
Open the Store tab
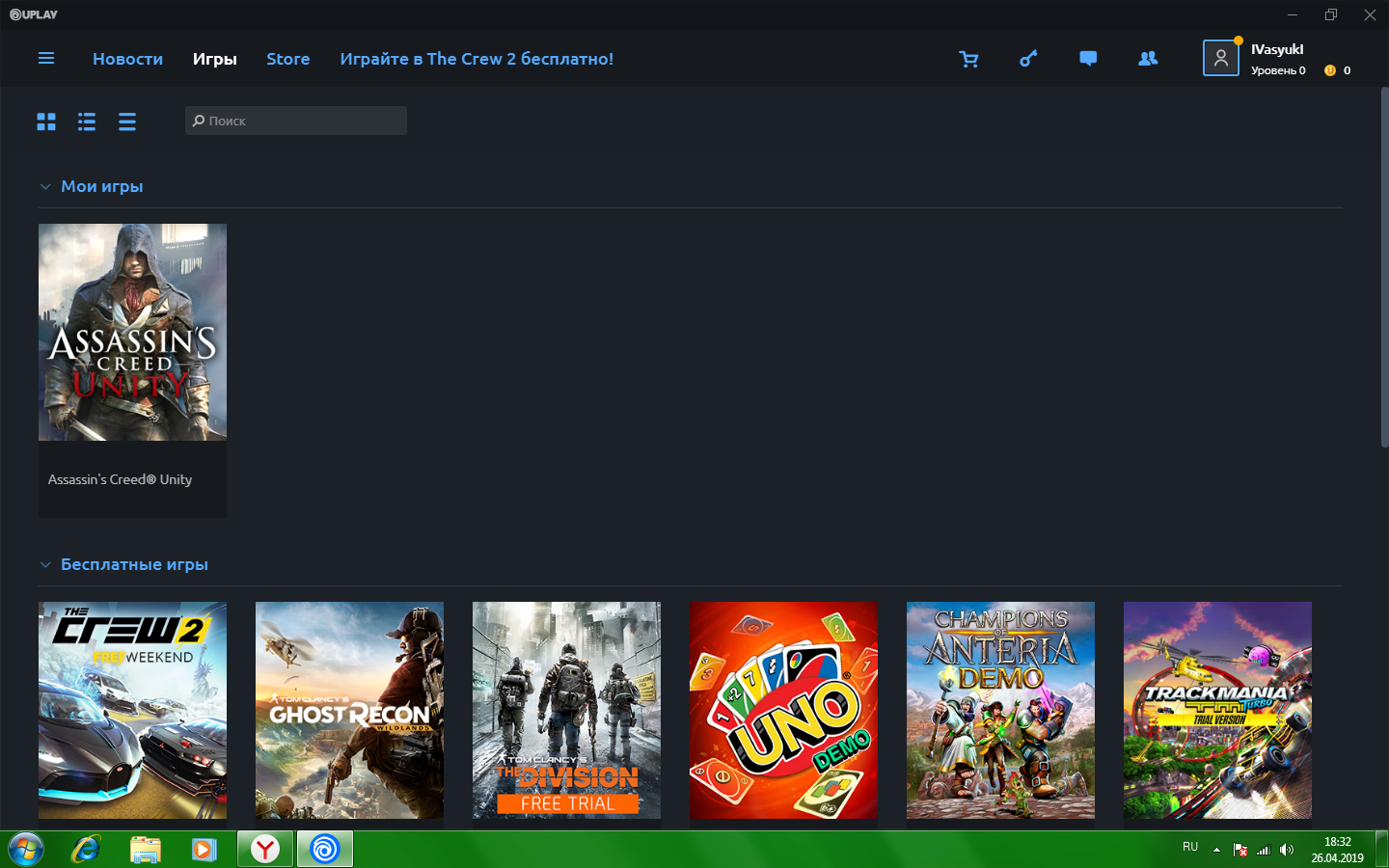click(x=288, y=59)
